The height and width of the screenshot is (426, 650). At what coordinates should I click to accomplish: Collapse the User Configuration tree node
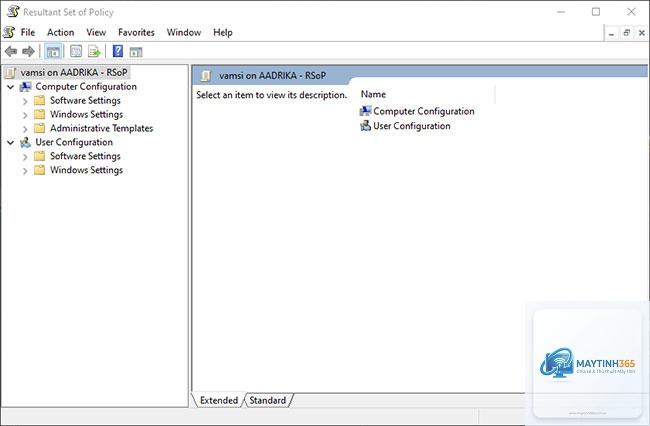click(11, 143)
